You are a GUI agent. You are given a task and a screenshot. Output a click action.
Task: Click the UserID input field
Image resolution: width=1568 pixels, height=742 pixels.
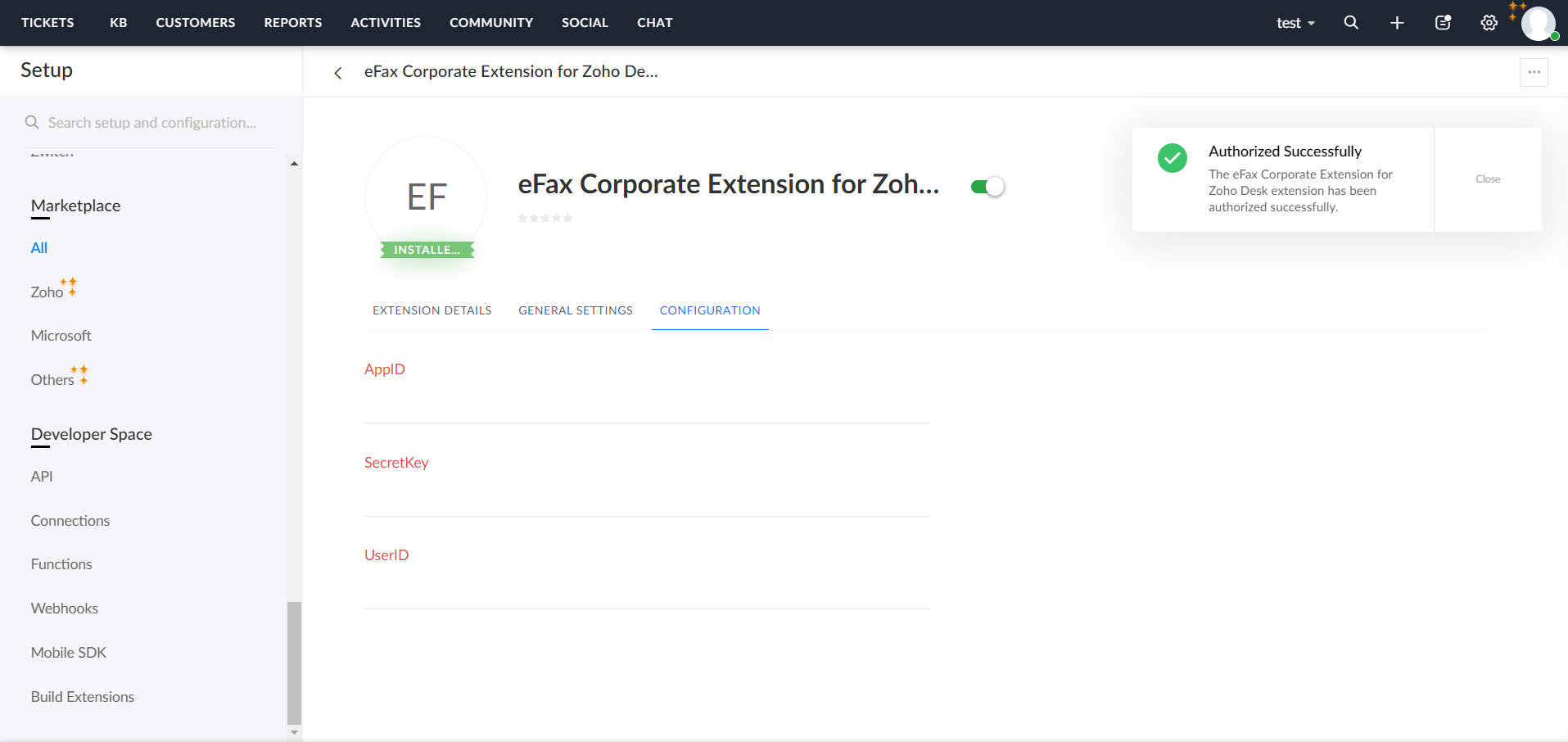click(647, 590)
